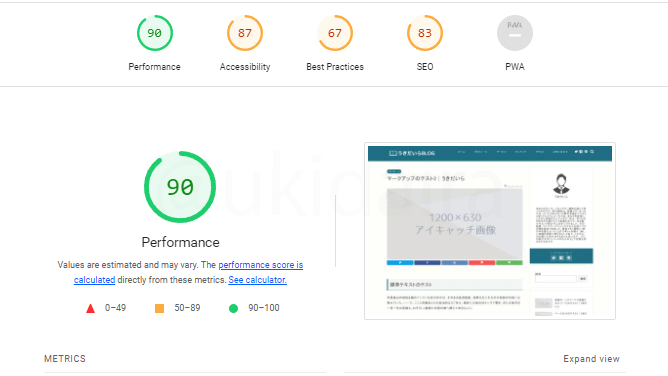This screenshot has height=376, width=668.
Task: Click the Best Practices label
Action: (x=335, y=67)
